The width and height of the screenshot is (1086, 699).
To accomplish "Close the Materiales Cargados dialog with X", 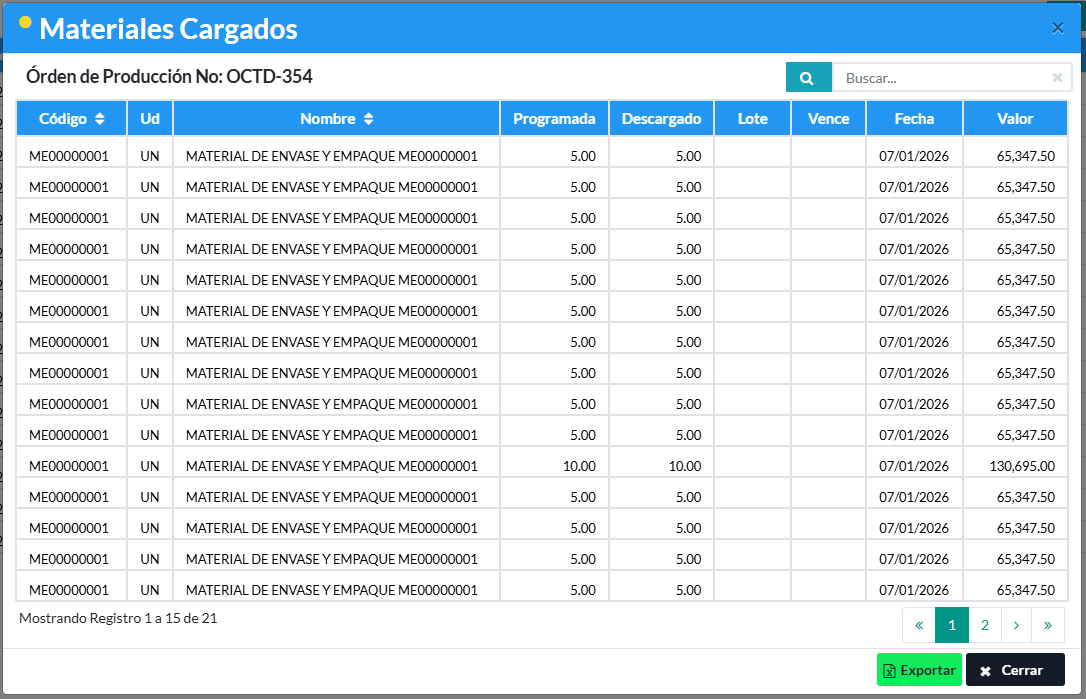I will tap(1057, 28).
